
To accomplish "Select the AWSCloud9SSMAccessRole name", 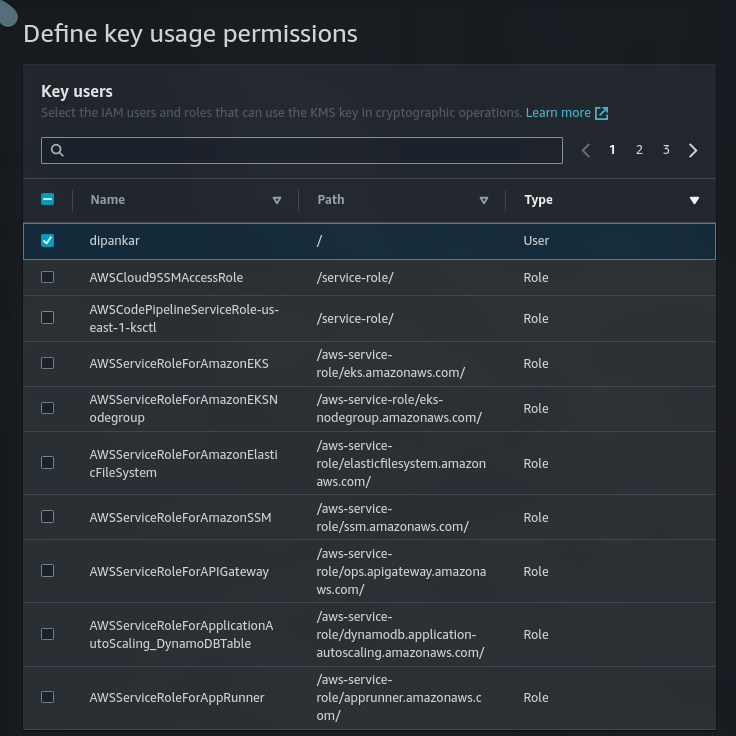I will [x=166, y=277].
